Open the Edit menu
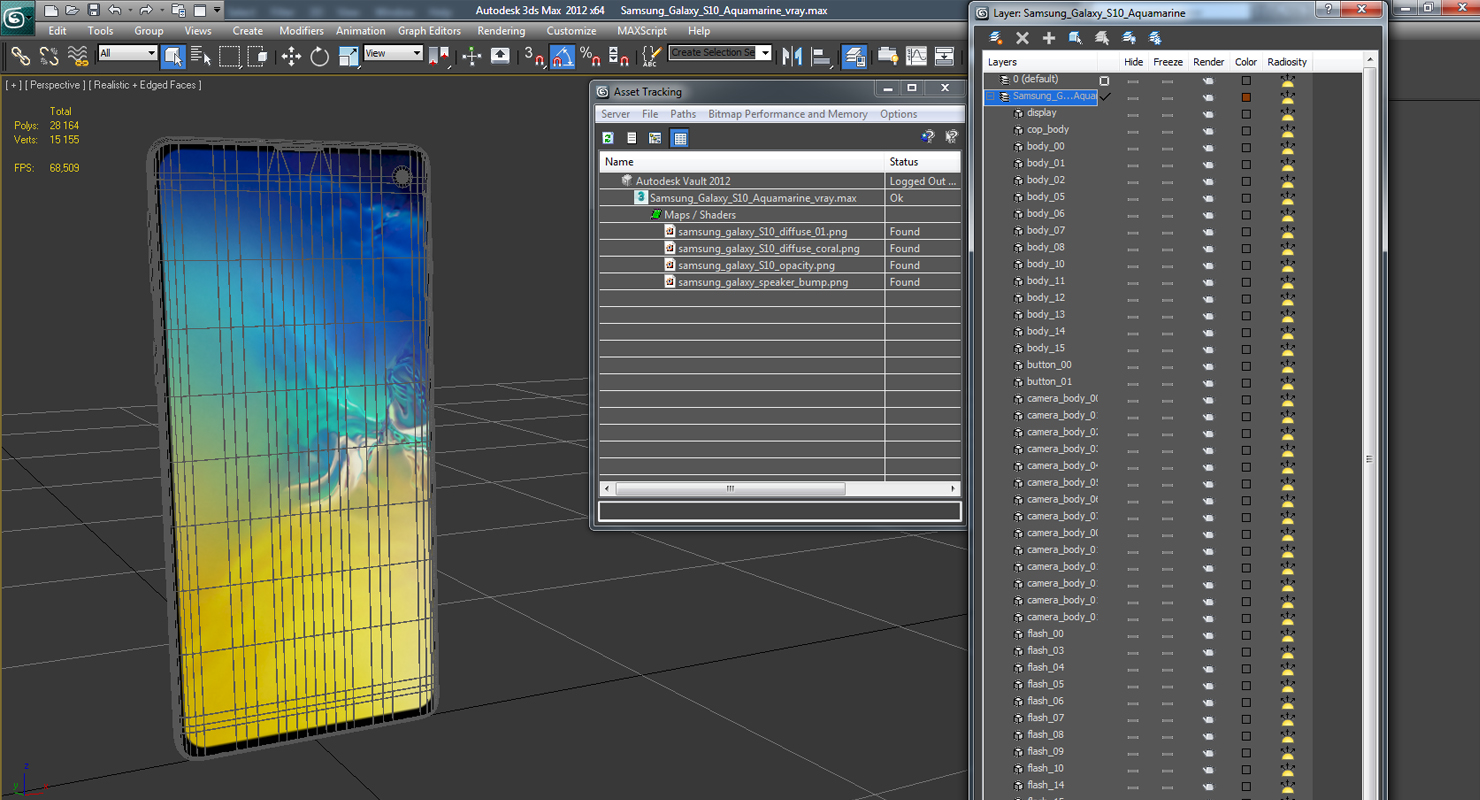The image size is (1480, 800). click(58, 31)
